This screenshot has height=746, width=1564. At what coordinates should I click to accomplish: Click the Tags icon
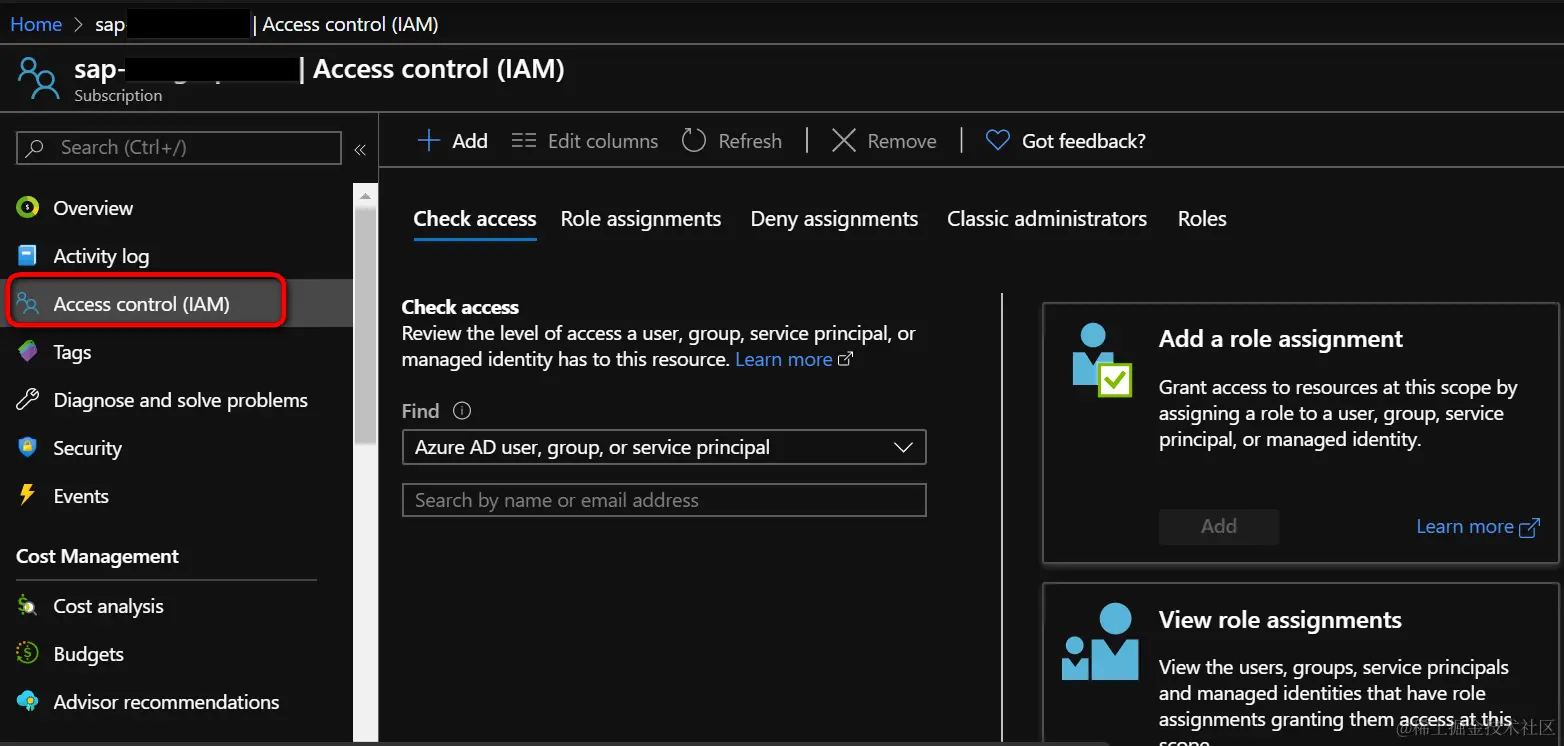28,352
